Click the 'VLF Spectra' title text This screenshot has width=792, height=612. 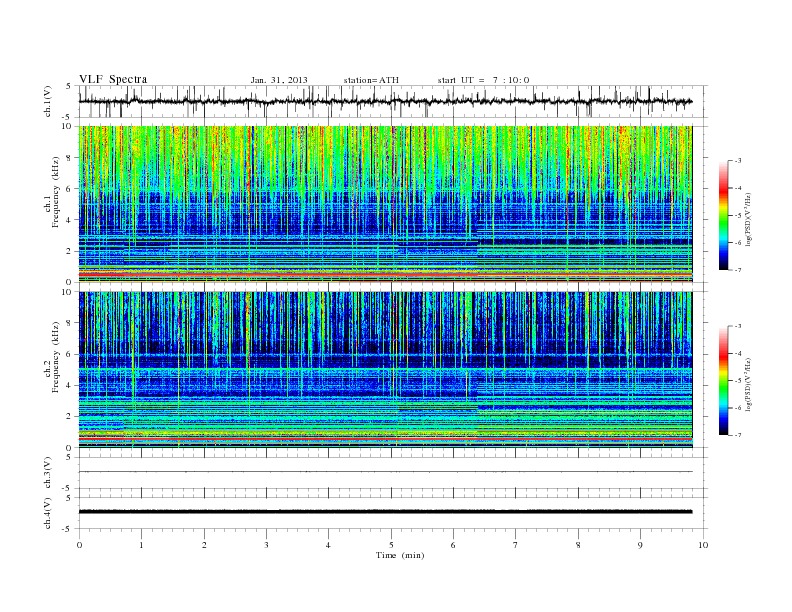tap(113, 79)
